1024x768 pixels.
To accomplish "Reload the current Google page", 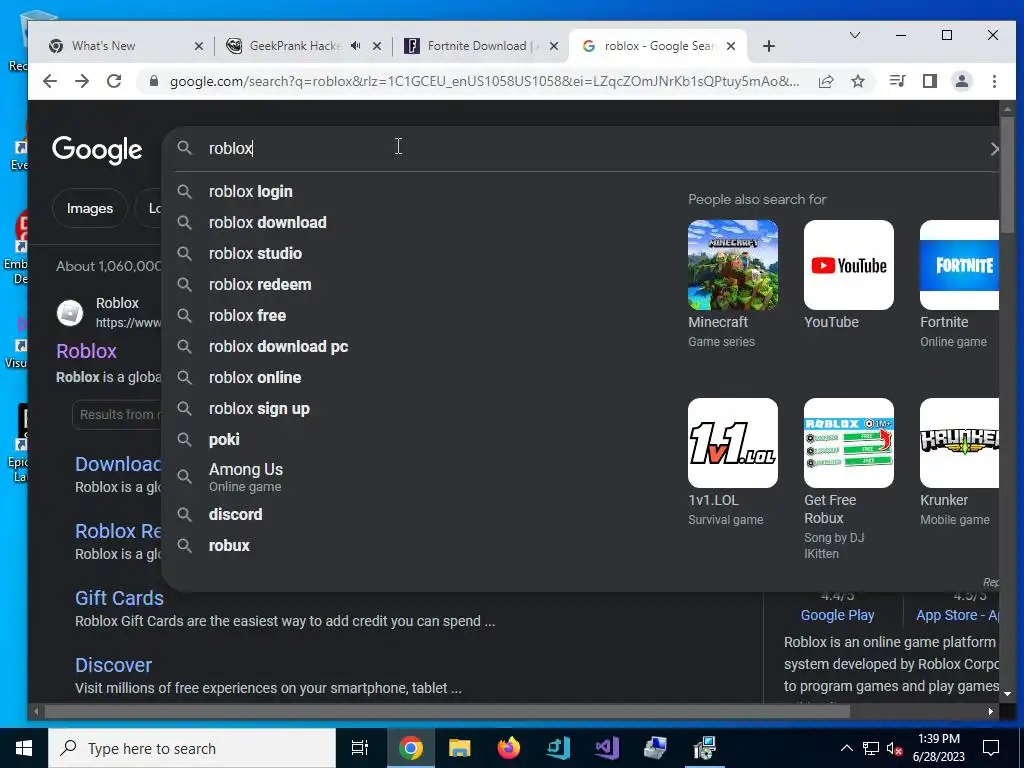I will [114, 81].
